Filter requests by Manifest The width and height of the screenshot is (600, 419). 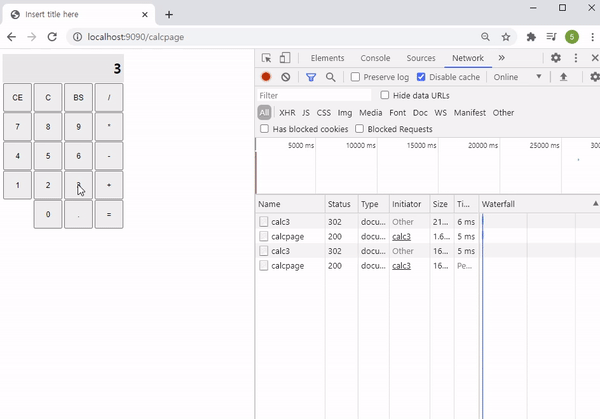pyautogui.click(x=470, y=112)
